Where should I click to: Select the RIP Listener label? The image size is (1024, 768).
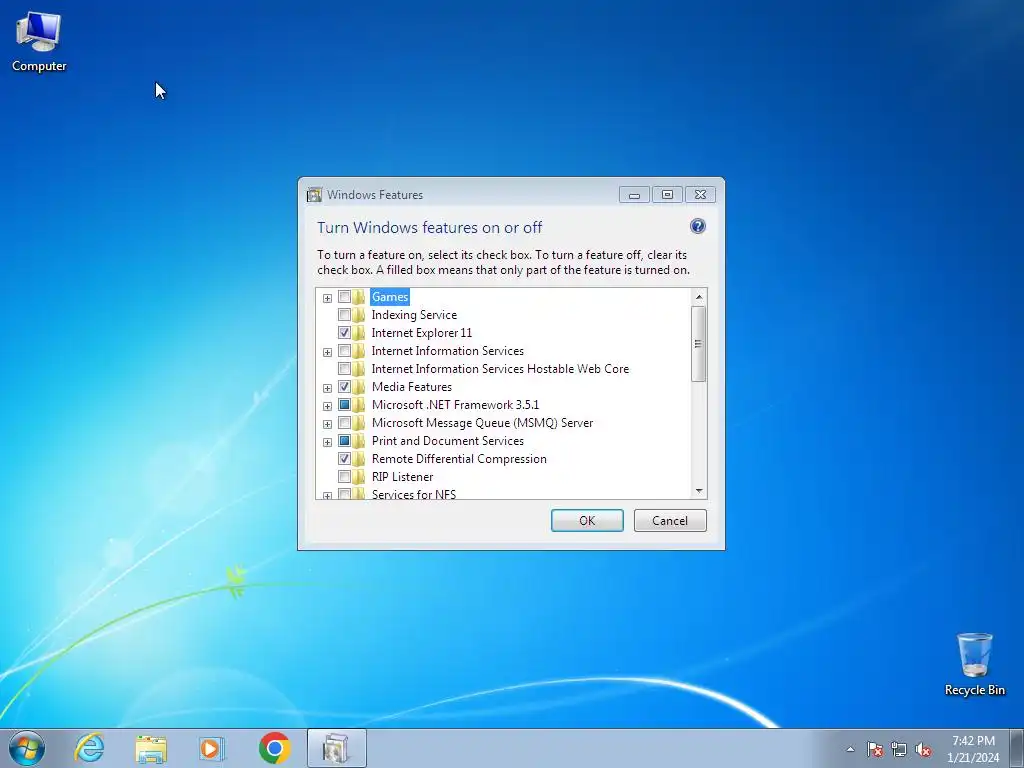(402, 477)
